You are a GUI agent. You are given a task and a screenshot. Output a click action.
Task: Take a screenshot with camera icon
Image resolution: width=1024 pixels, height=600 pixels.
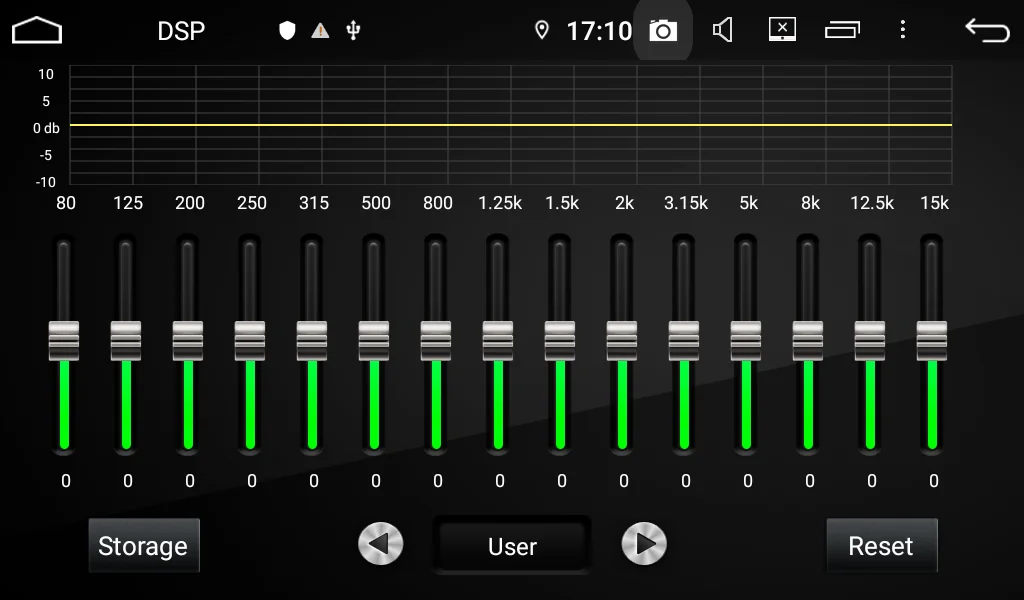[x=662, y=31]
